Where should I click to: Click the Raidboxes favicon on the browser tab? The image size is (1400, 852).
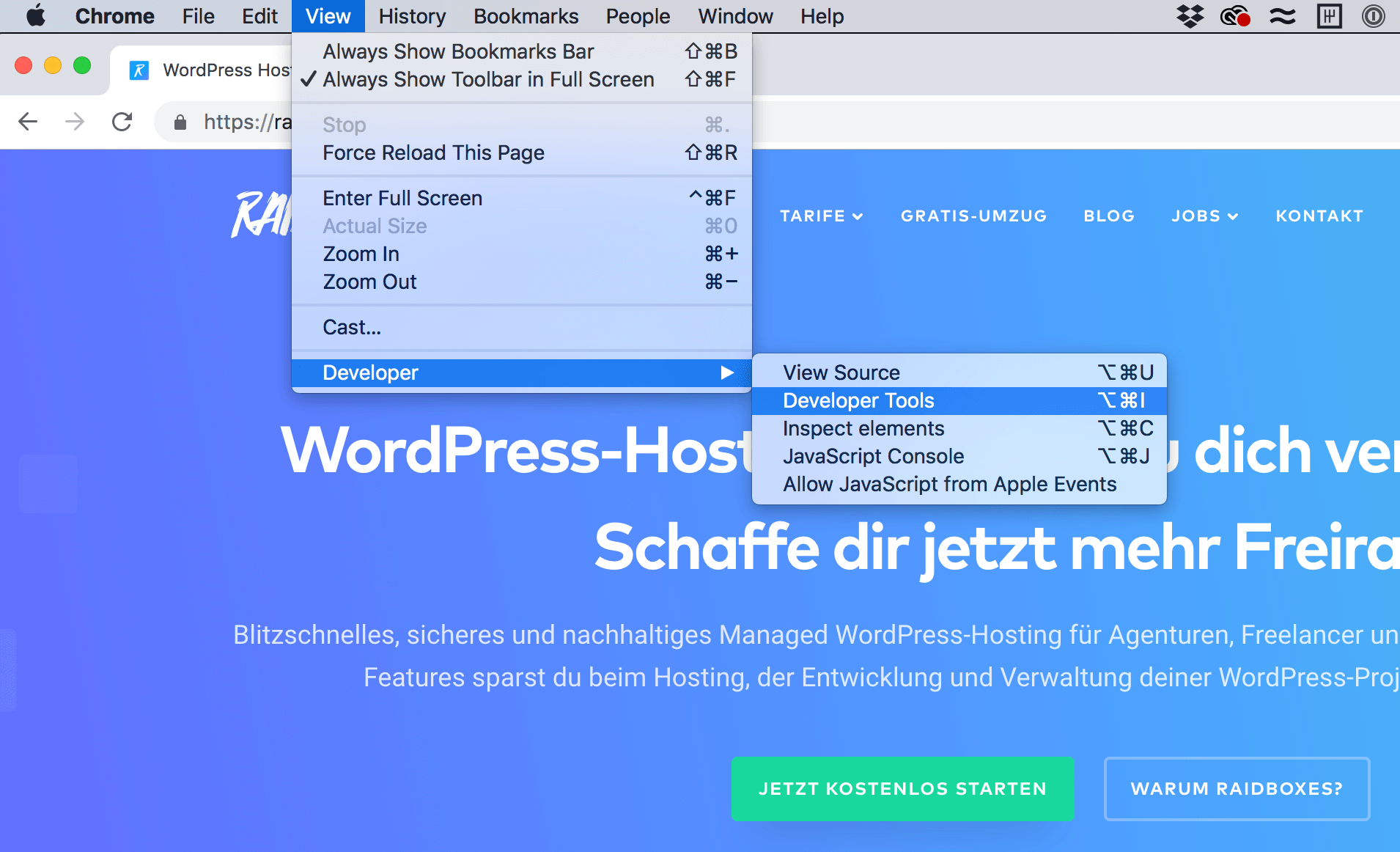pyautogui.click(x=139, y=70)
